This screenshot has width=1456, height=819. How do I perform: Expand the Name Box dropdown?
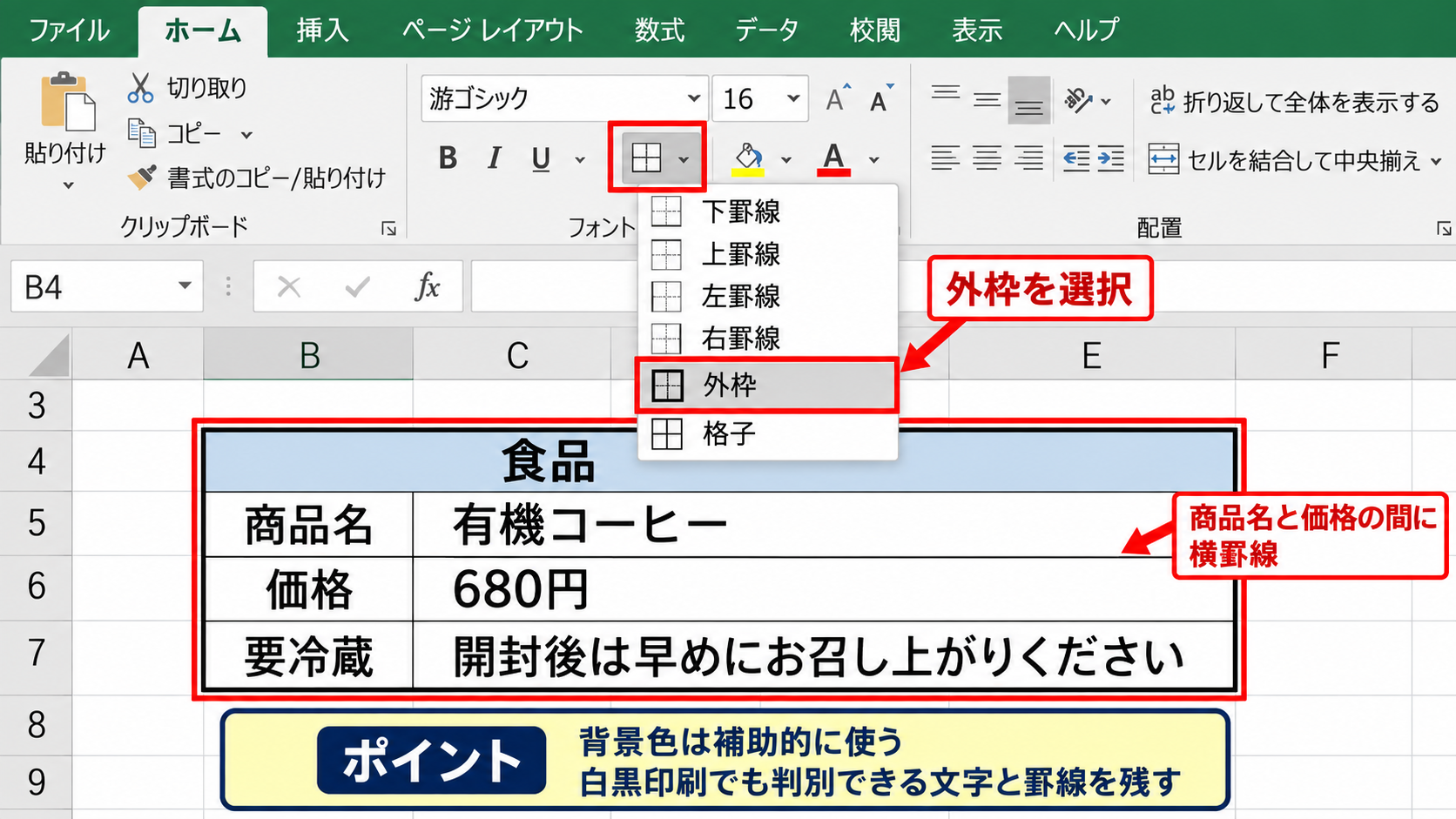185,285
